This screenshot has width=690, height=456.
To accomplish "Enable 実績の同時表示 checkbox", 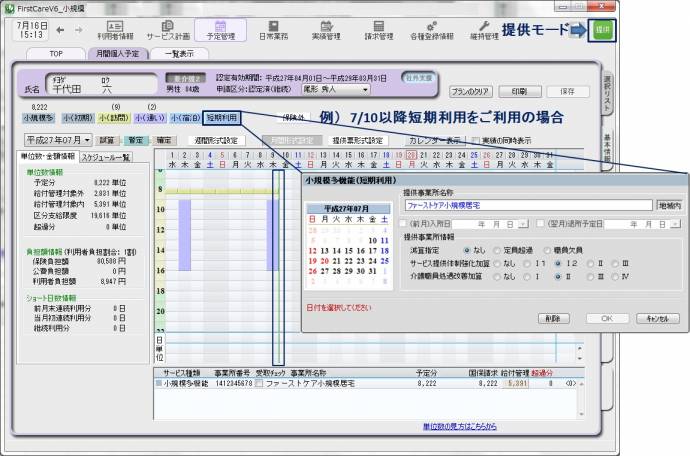I will pos(476,141).
